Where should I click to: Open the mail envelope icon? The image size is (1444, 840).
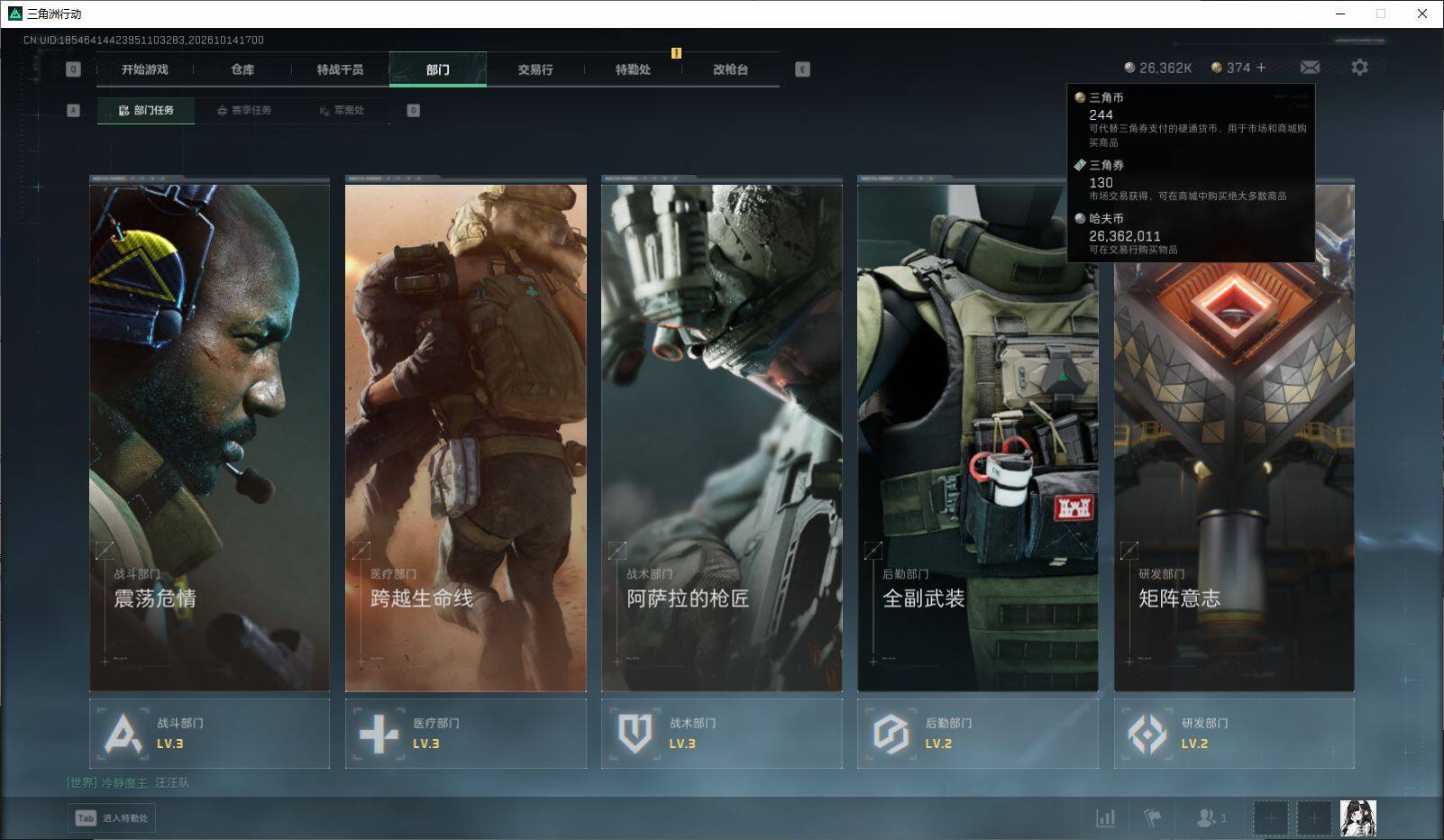[1310, 68]
